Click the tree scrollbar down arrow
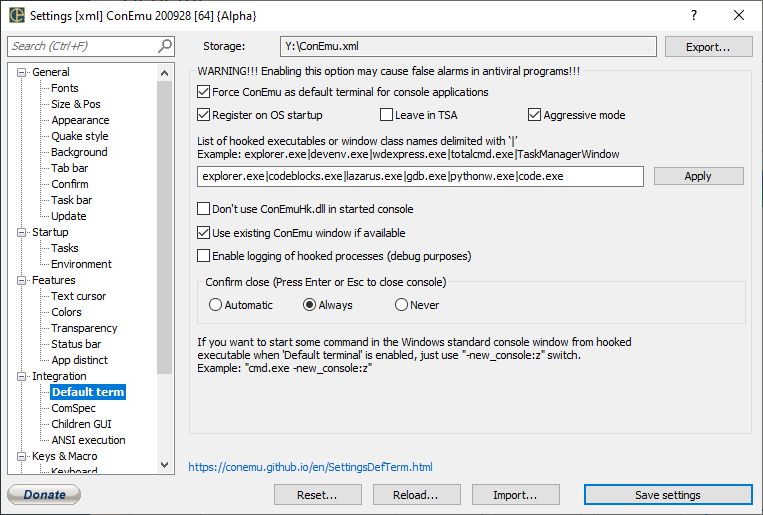The image size is (763, 515). pos(164,465)
